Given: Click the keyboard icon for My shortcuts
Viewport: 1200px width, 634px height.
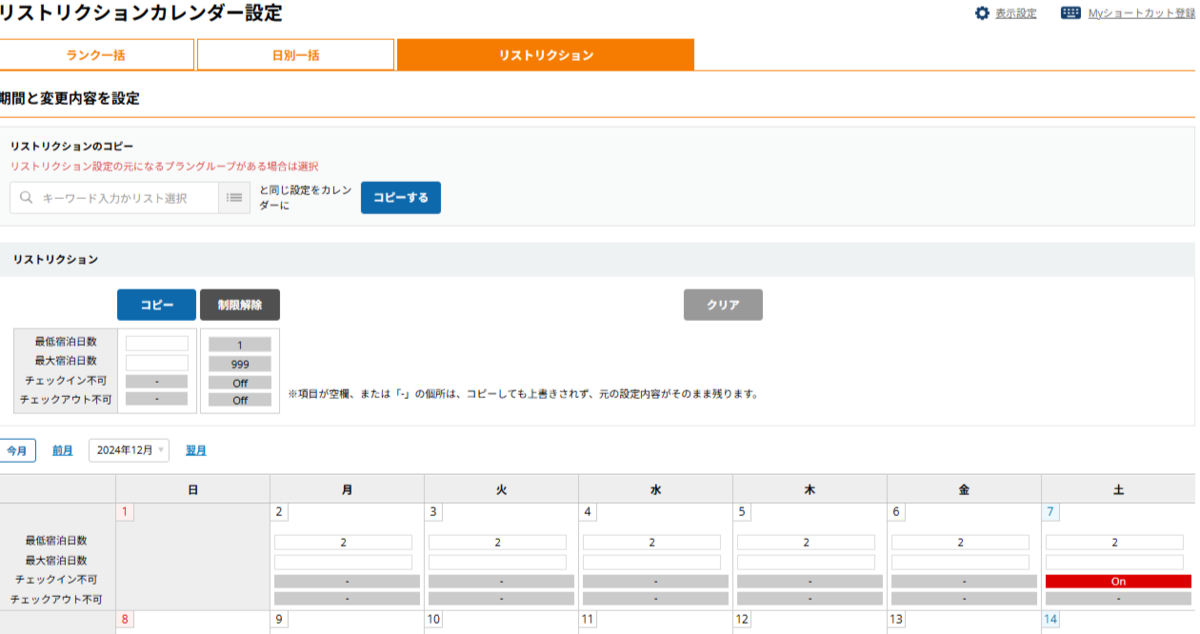Looking at the screenshot, I should pyautogui.click(x=1071, y=13).
